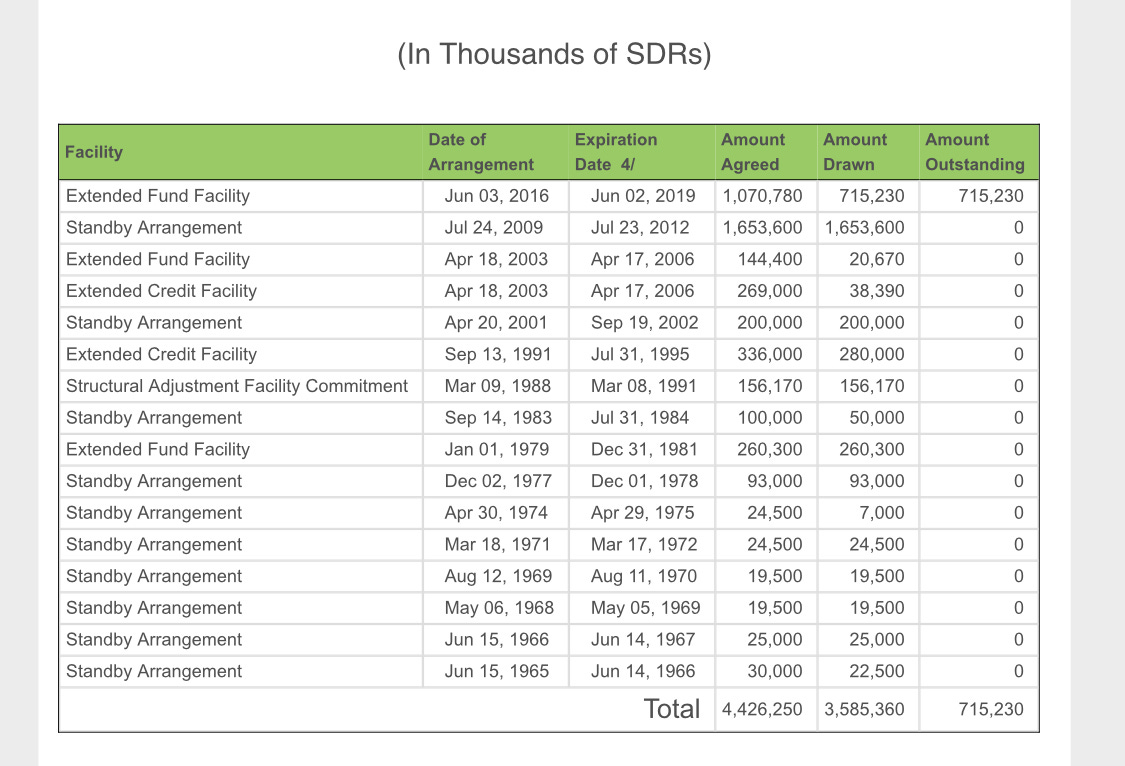Click drawn amount 20,670
This screenshot has height=766, width=1125.
pos(877,259)
